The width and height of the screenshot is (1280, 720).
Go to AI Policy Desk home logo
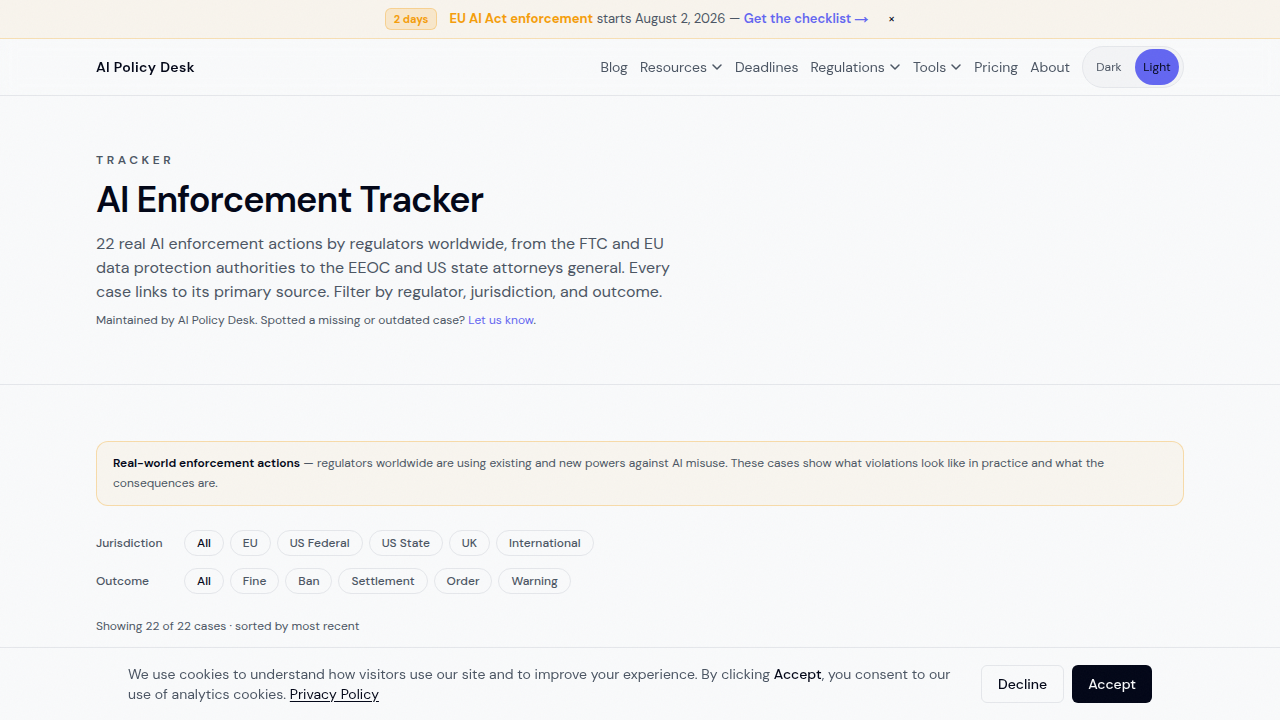click(145, 67)
